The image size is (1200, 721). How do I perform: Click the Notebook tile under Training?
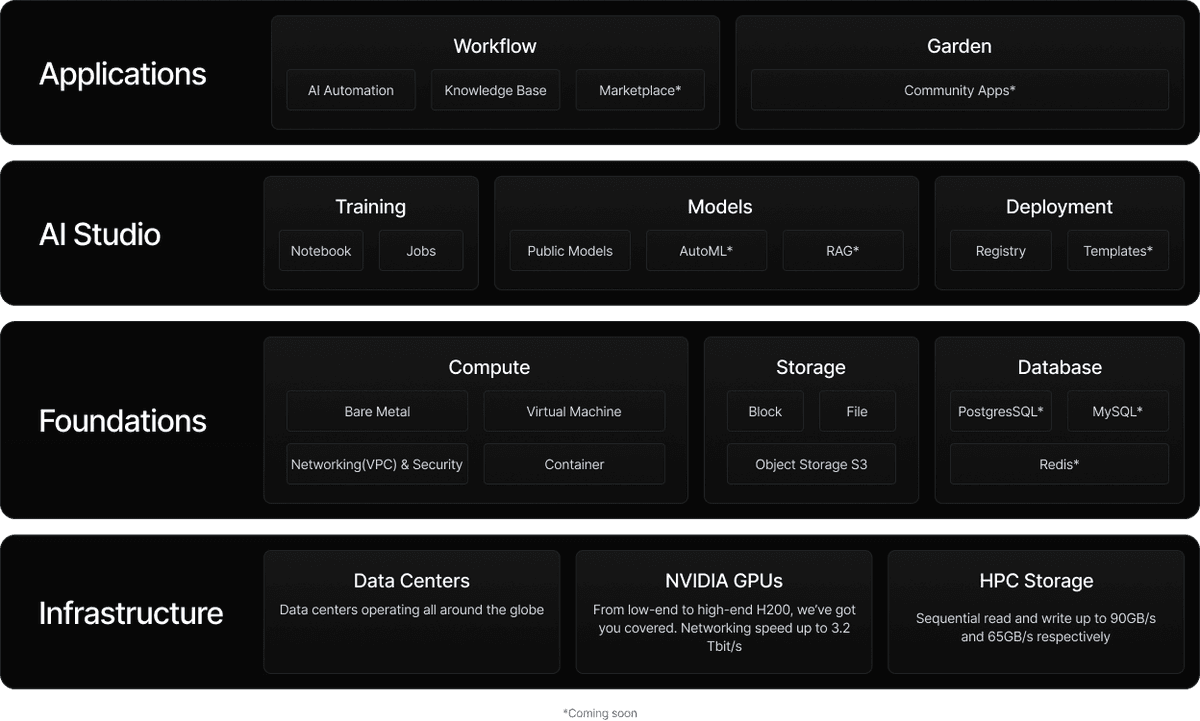click(321, 251)
